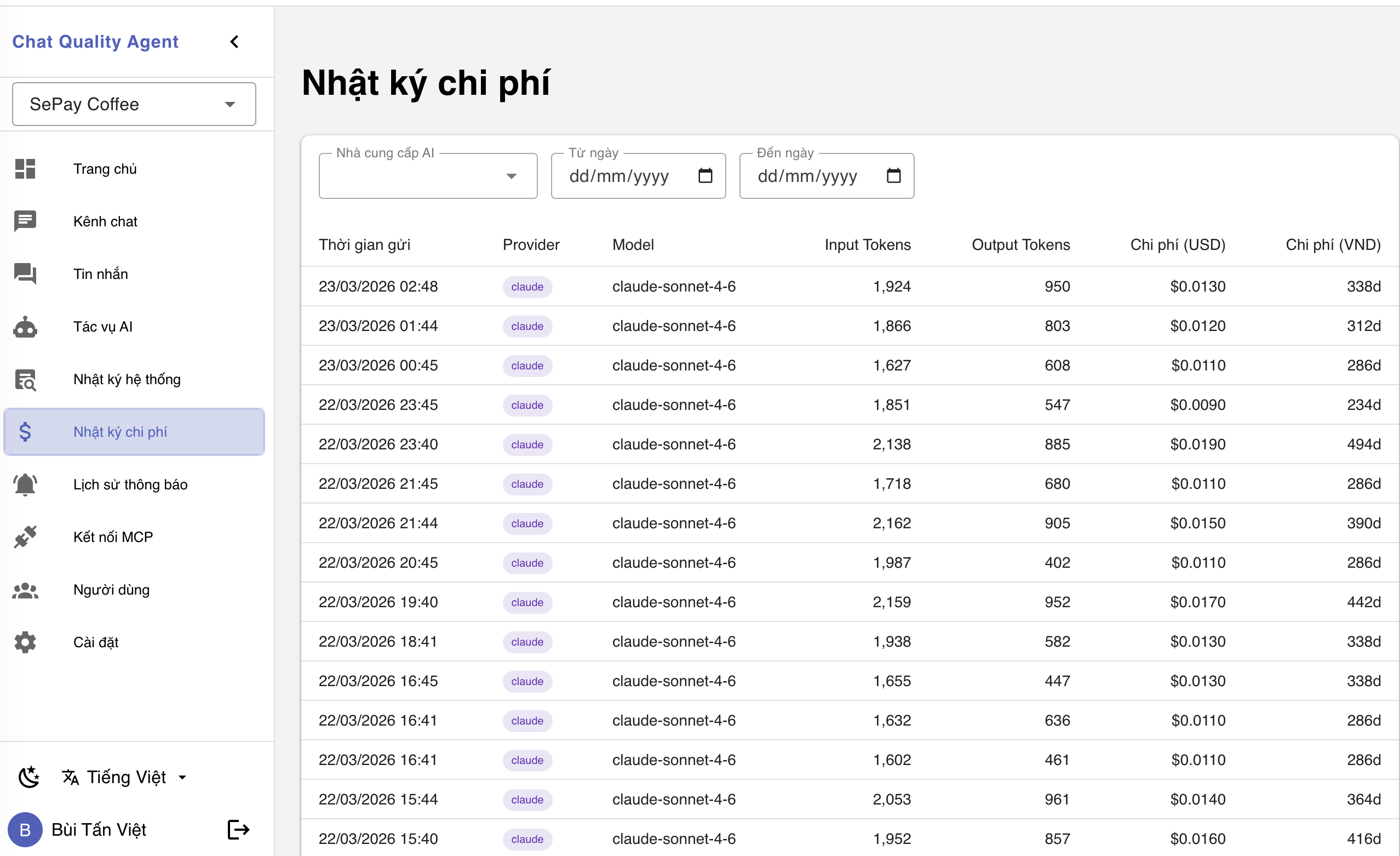The image size is (1400, 856).
Task: Open calendar picker in Từ ngày field
Action: pos(705,175)
